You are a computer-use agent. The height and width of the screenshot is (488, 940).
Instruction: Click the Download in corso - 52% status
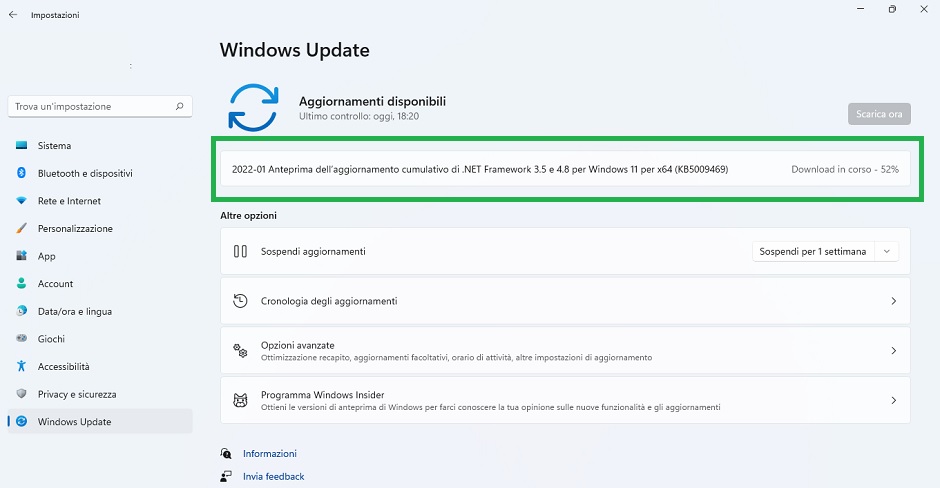[845, 169]
